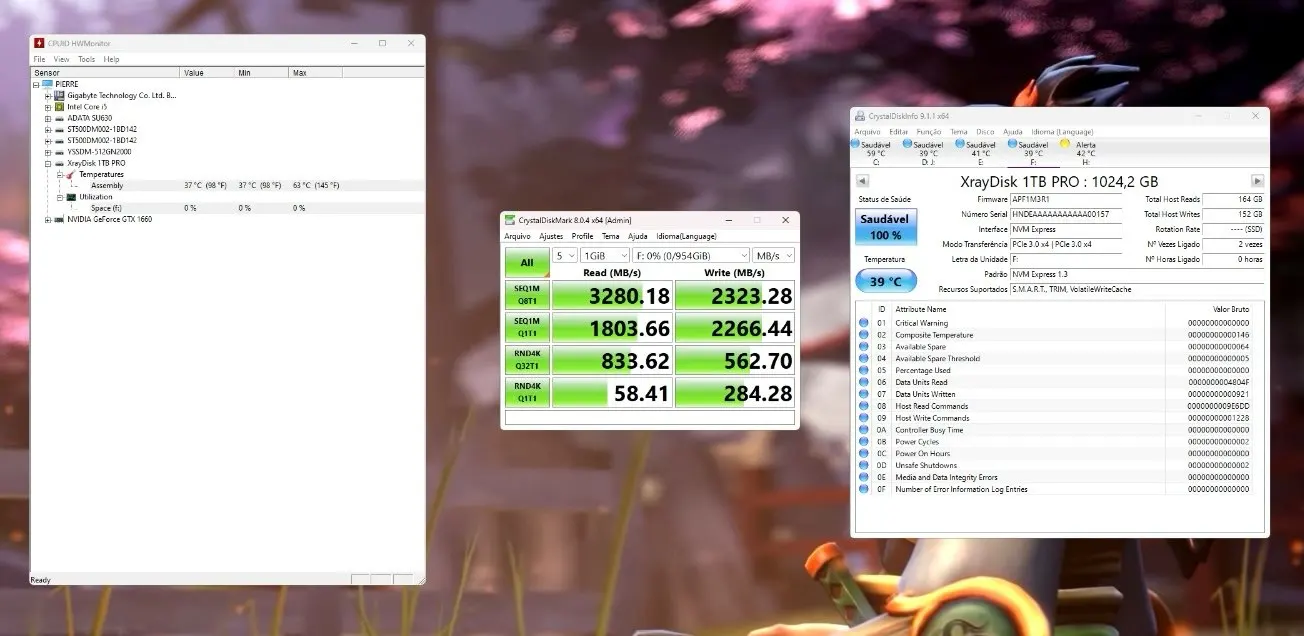The width and height of the screenshot is (1304, 636).
Task: Open Ajustes menu in CrystalDiskMark
Action: click(551, 236)
